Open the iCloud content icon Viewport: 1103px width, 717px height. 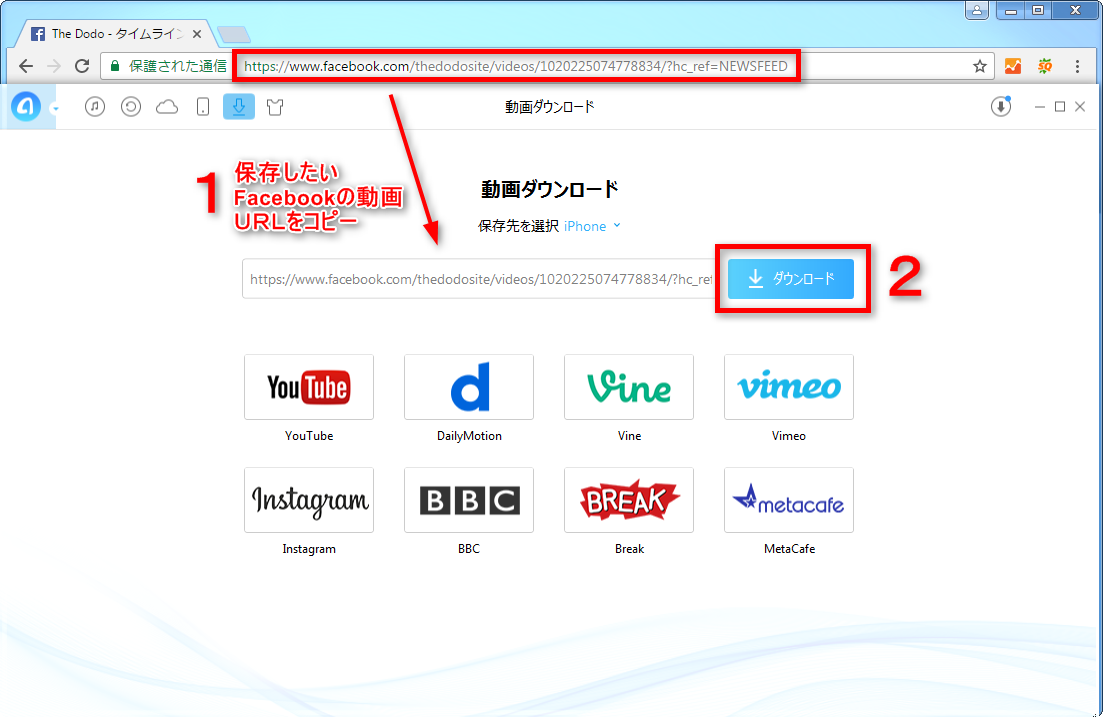(x=167, y=107)
